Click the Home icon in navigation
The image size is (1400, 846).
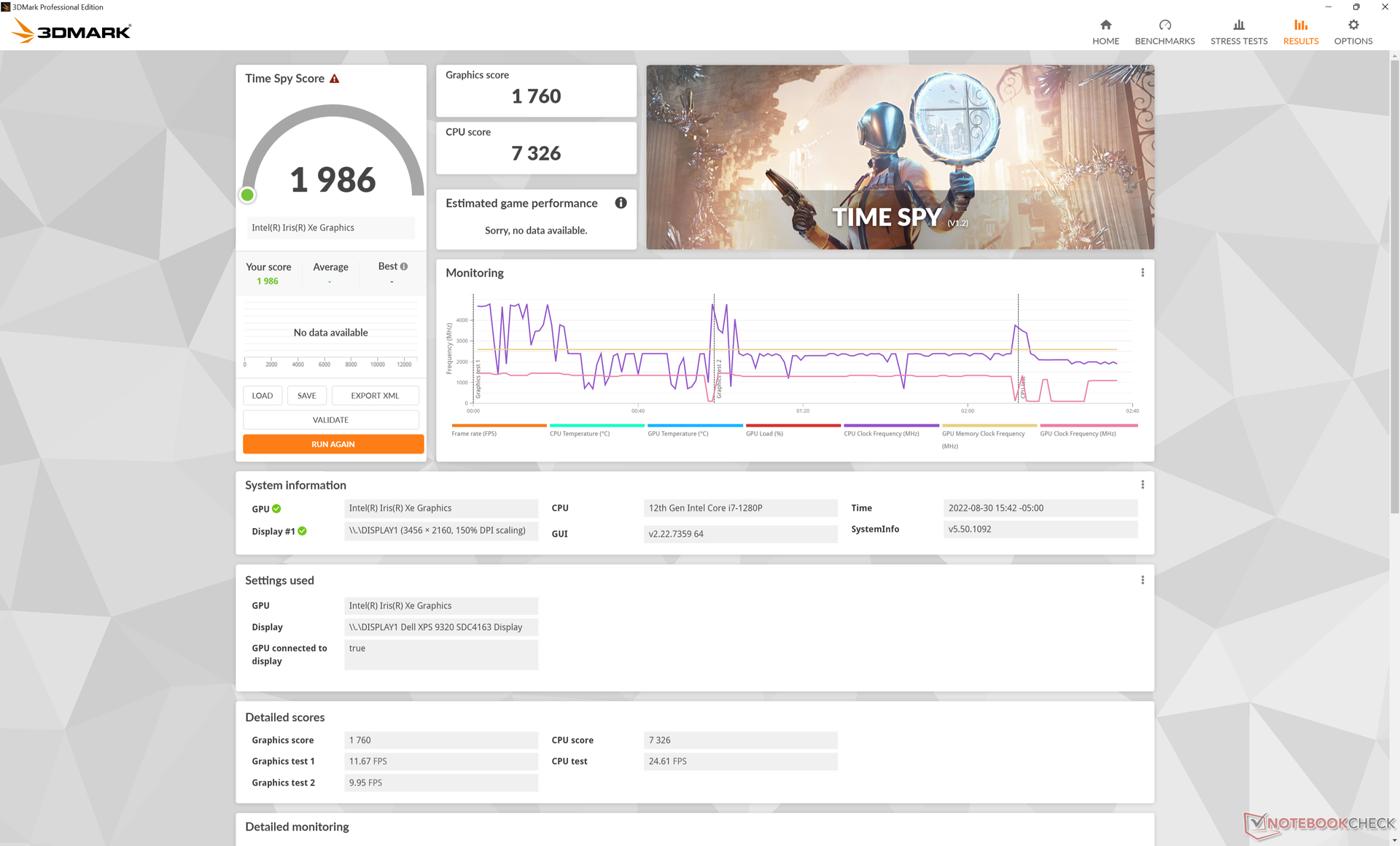coord(1105,25)
